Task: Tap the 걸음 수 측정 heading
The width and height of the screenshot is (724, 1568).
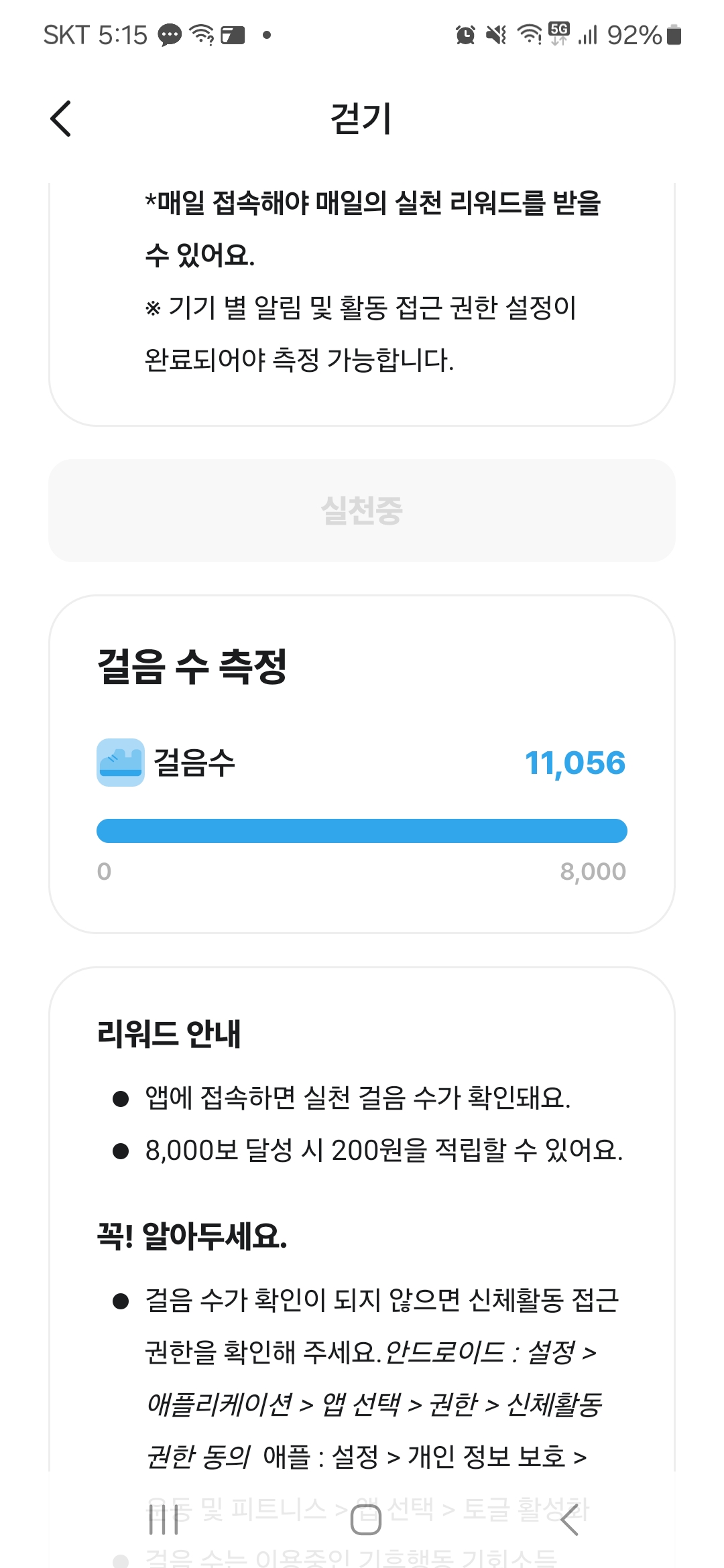Action: coord(192,667)
